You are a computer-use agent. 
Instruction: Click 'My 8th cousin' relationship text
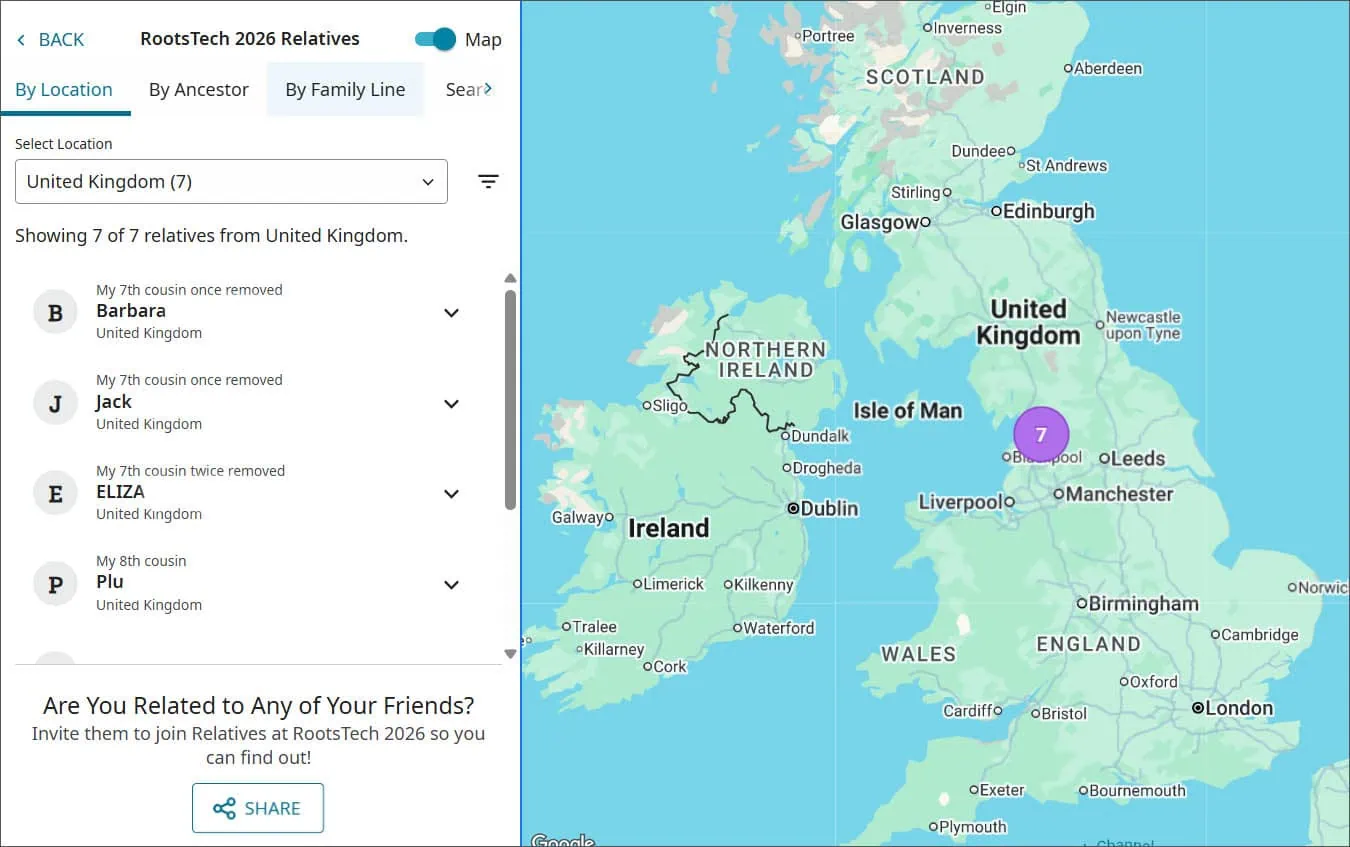tap(141, 561)
